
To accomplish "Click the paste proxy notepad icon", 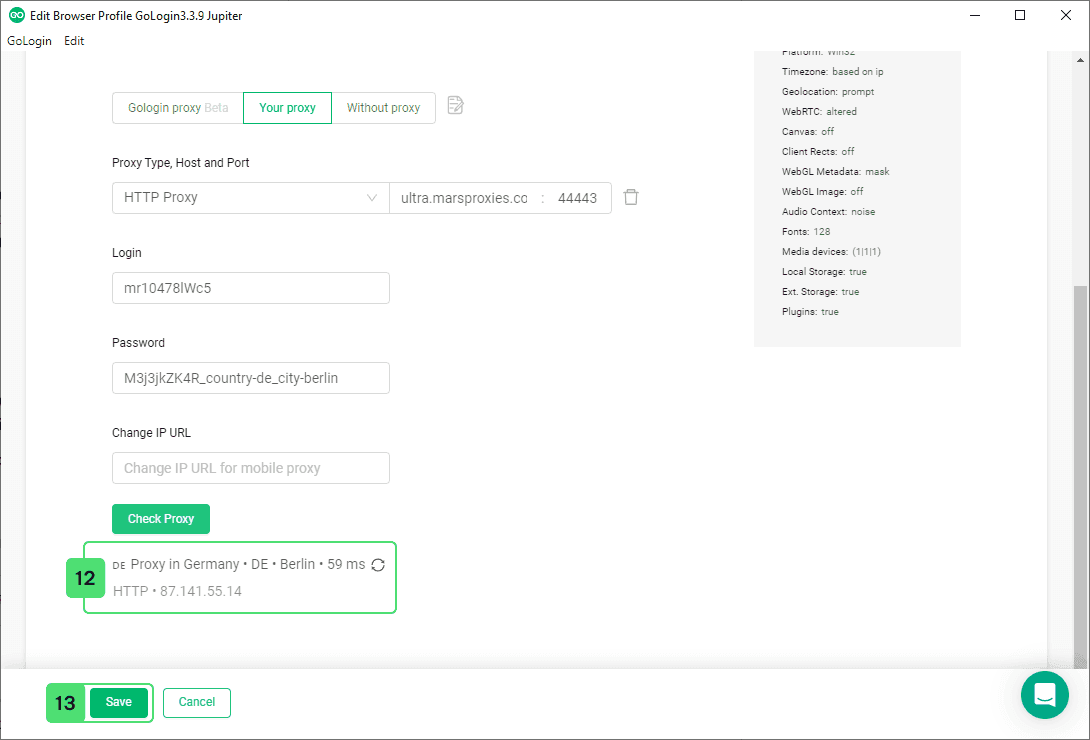I will click(455, 106).
